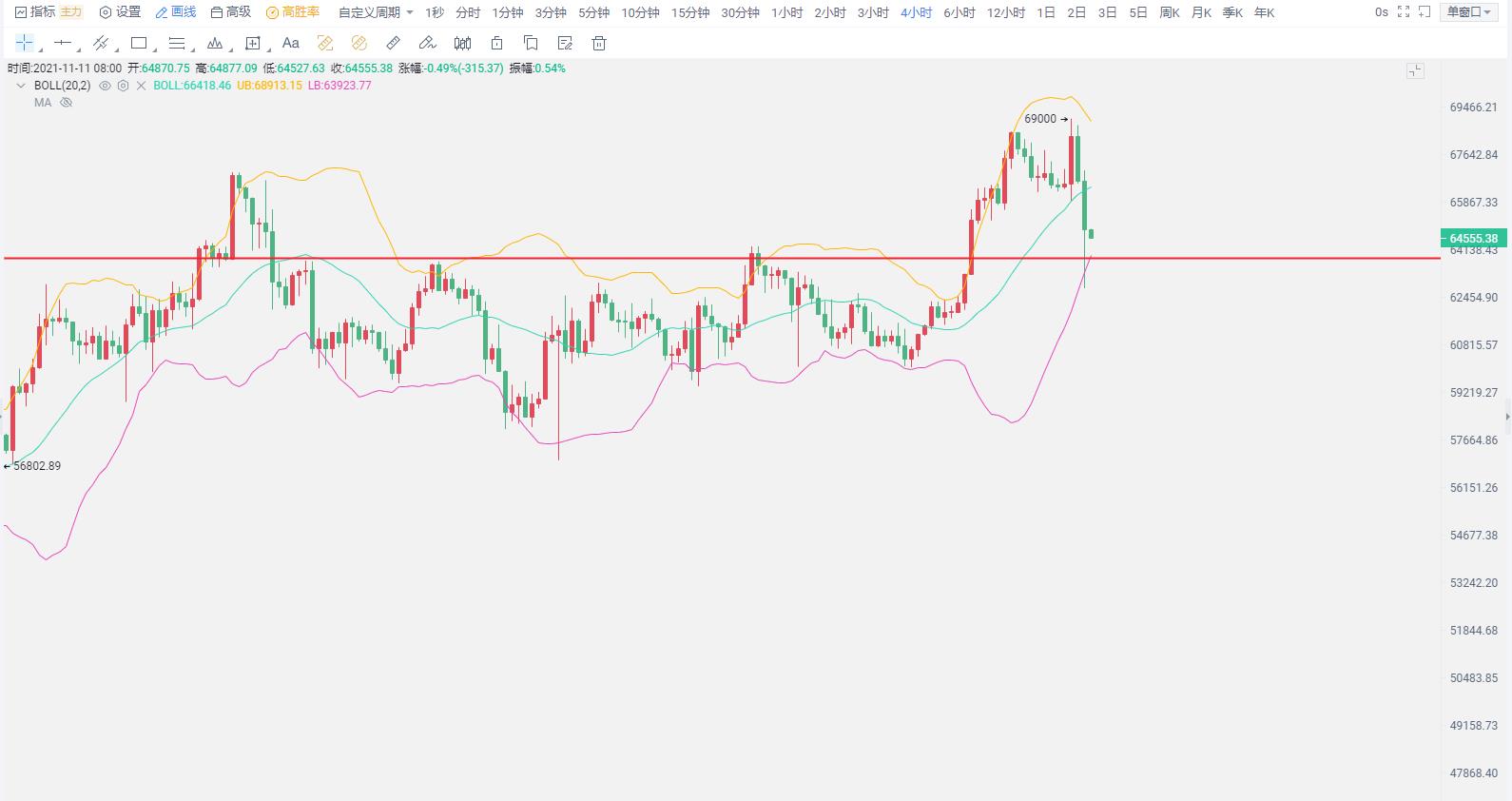
Task: Collapse the BOLL indicator legend chevron
Action: coord(21,86)
